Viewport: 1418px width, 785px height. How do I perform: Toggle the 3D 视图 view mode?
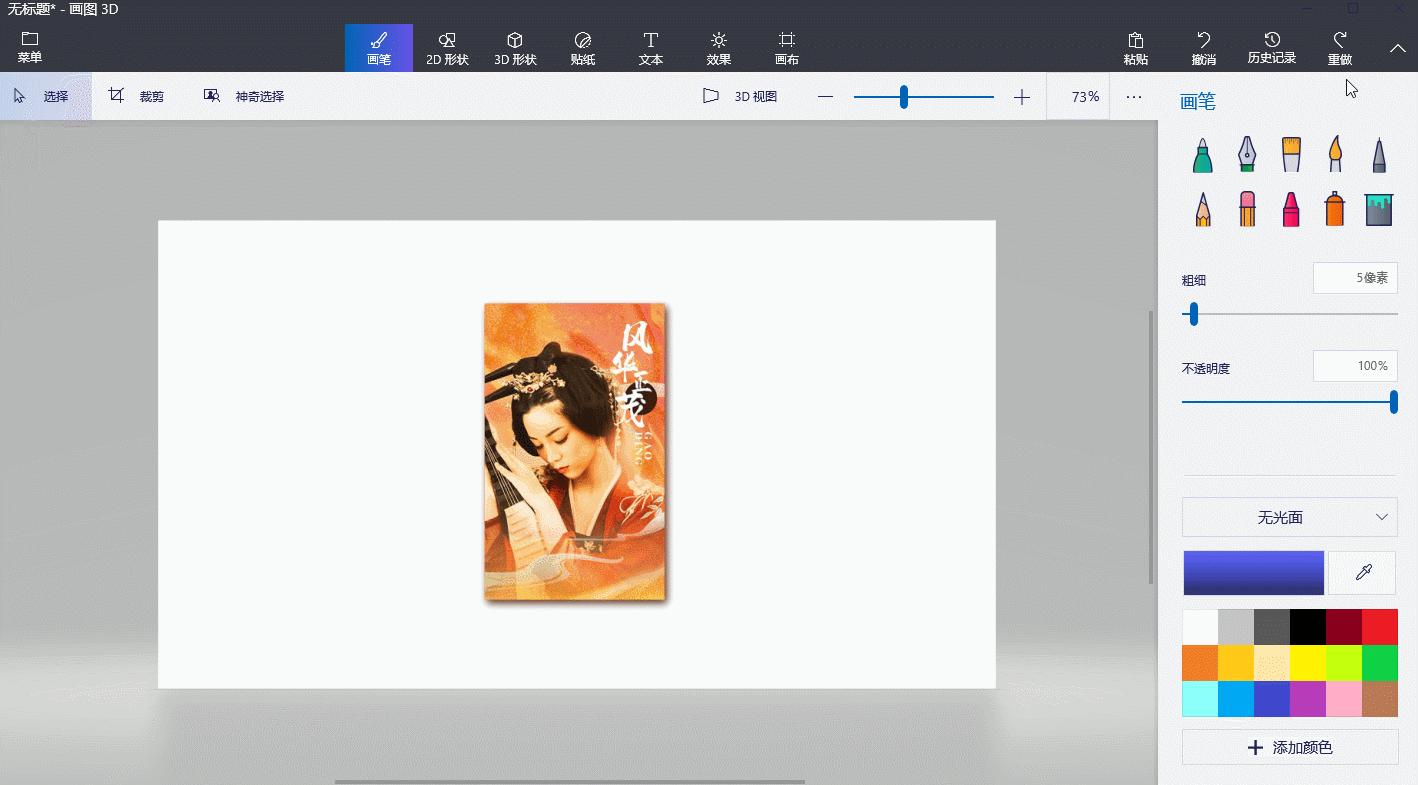click(740, 97)
